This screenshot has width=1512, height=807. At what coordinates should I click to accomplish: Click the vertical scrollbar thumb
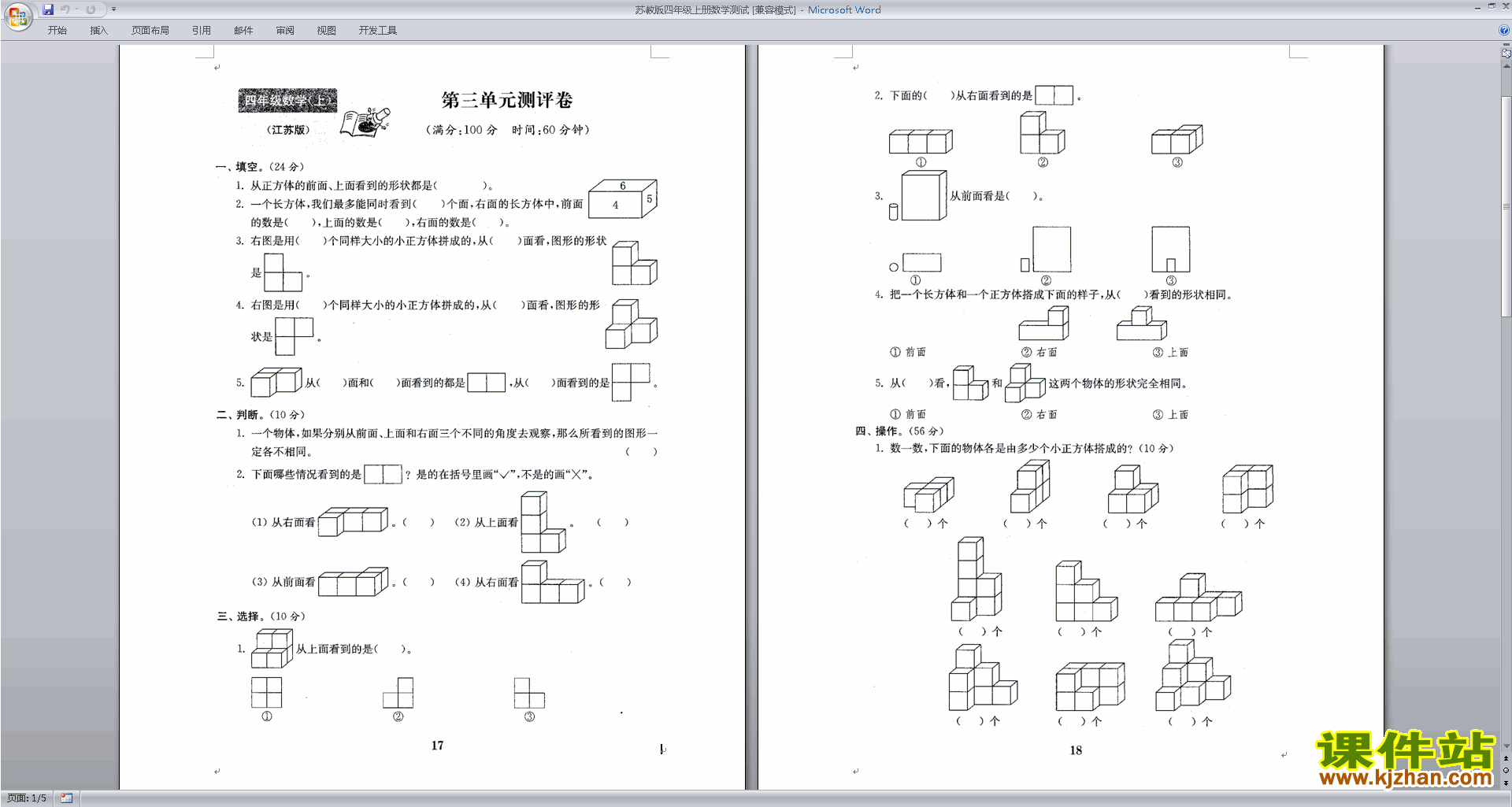click(1506, 205)
